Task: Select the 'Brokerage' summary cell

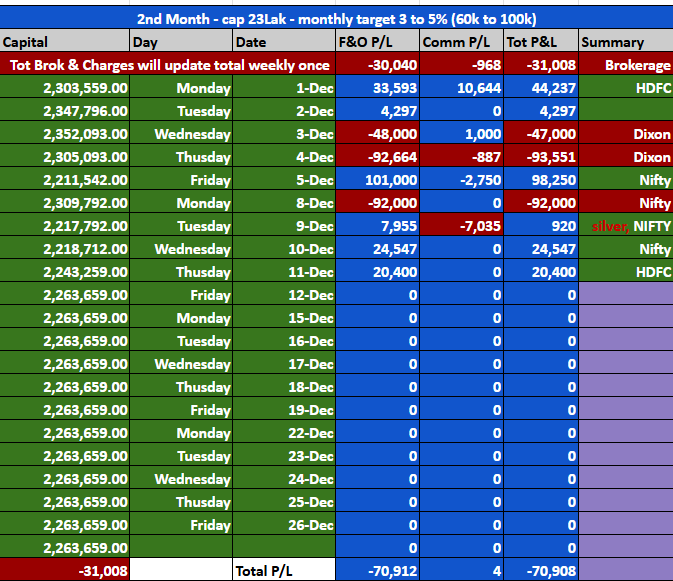Action: click(626, 65)
